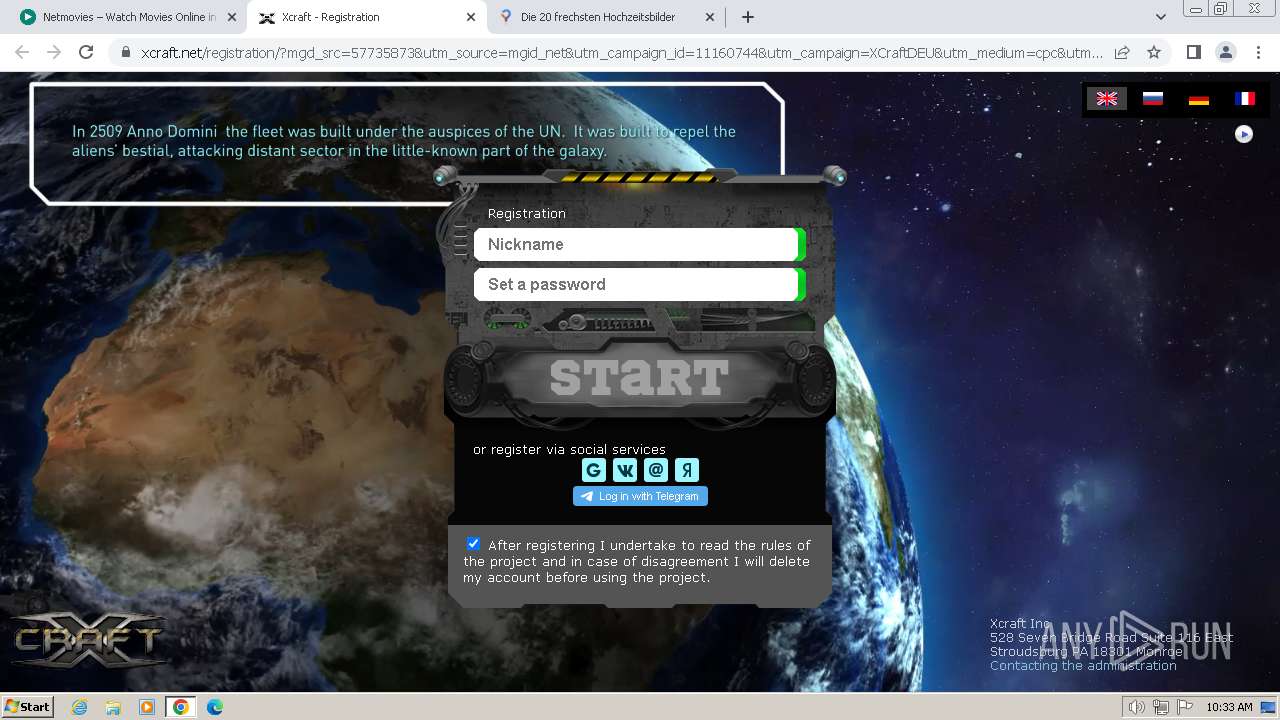The width and height of the screenshot is (1280, 720).
Task: Go back in browser
Action: click(22, 52)
